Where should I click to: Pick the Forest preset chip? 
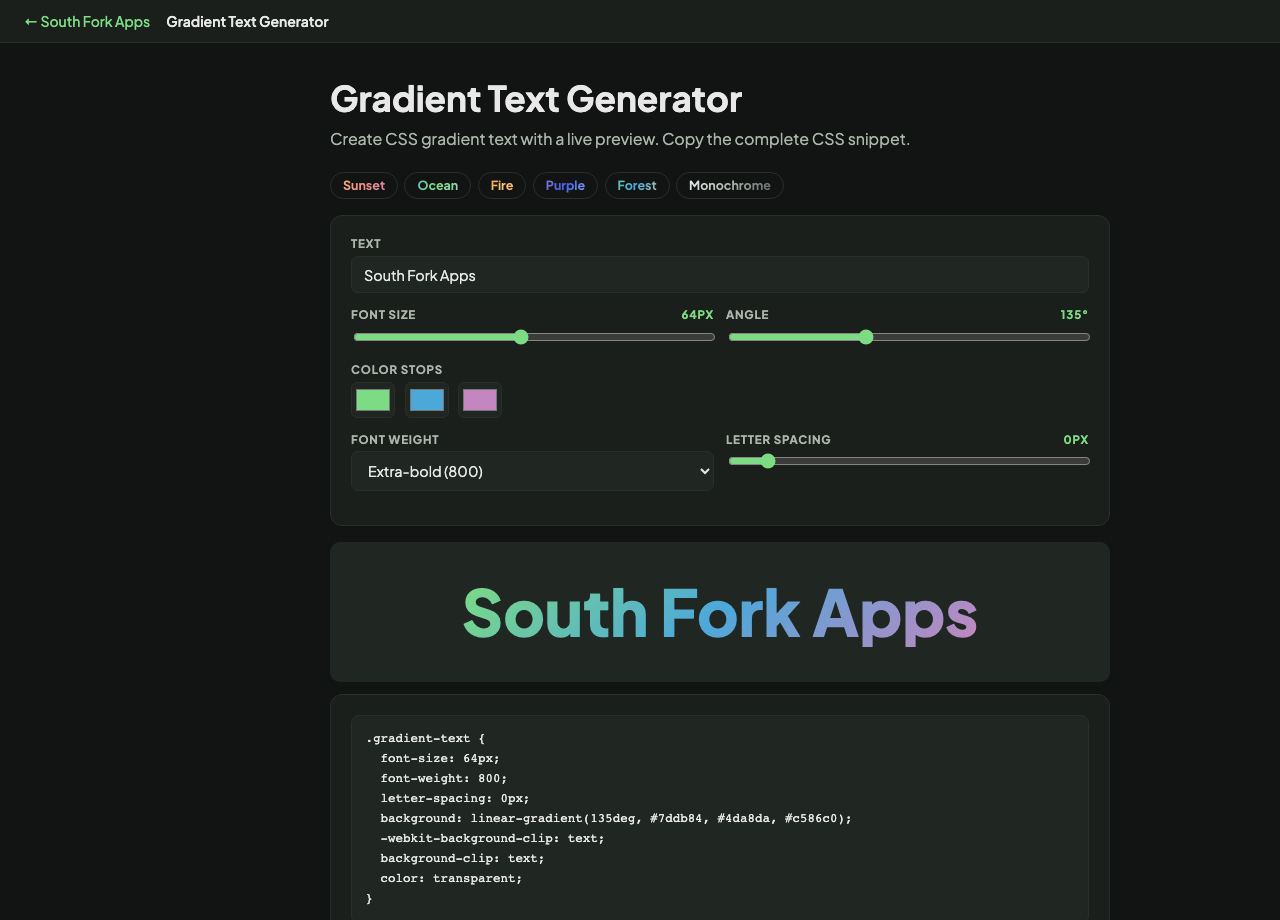pos(637,185)
